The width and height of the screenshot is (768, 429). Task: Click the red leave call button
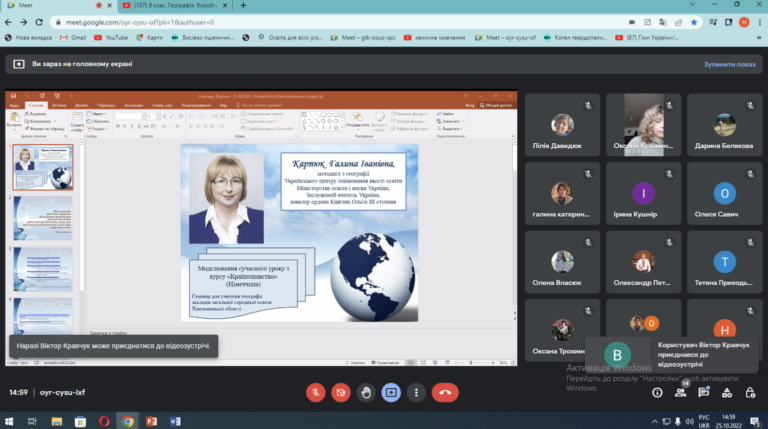click(445, 392)
